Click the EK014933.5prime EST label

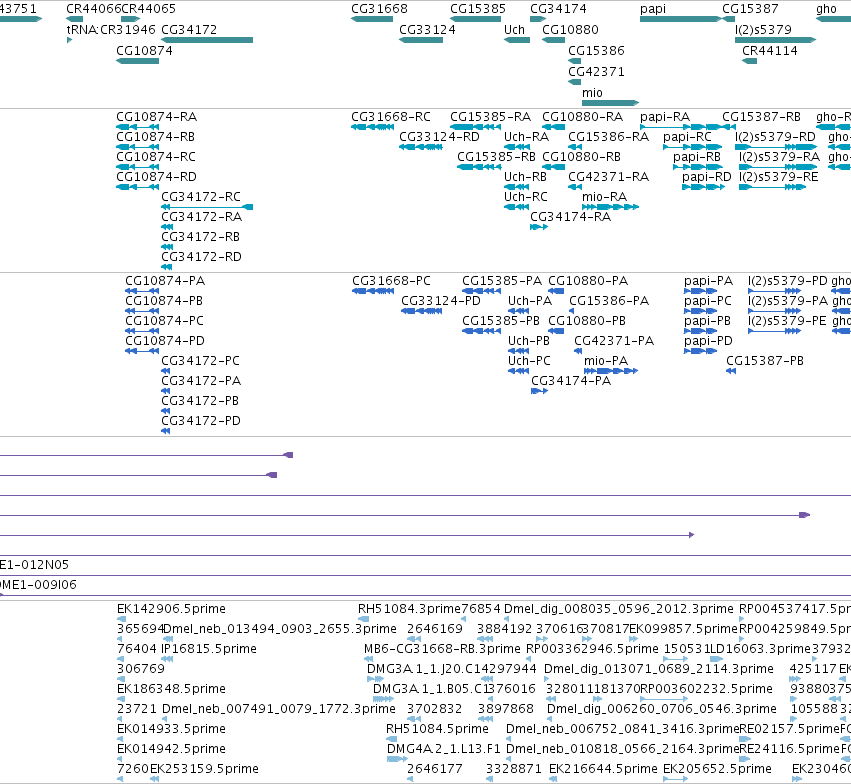172,729
